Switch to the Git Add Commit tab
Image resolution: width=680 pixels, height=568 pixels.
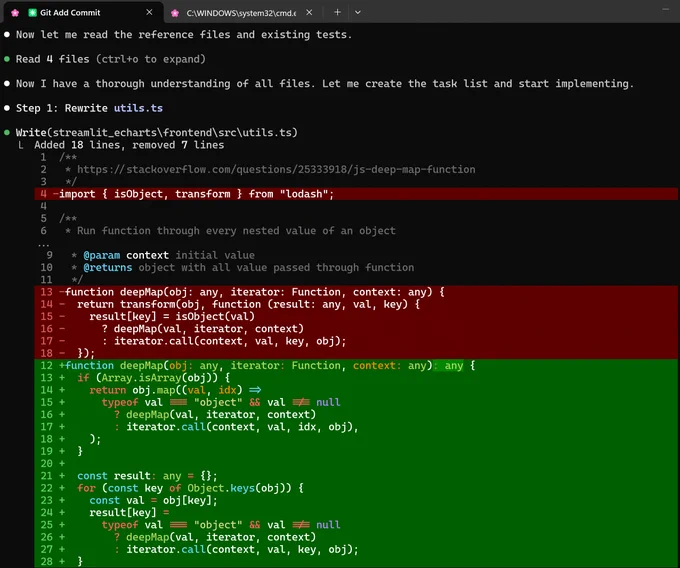click(x=82, y=12)
